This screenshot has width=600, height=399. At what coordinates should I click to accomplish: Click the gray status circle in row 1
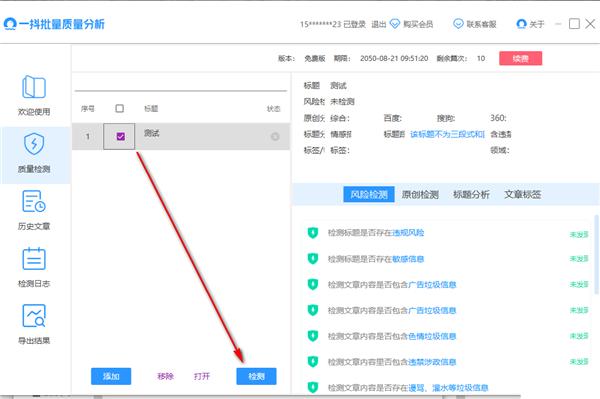coord(275,137)
